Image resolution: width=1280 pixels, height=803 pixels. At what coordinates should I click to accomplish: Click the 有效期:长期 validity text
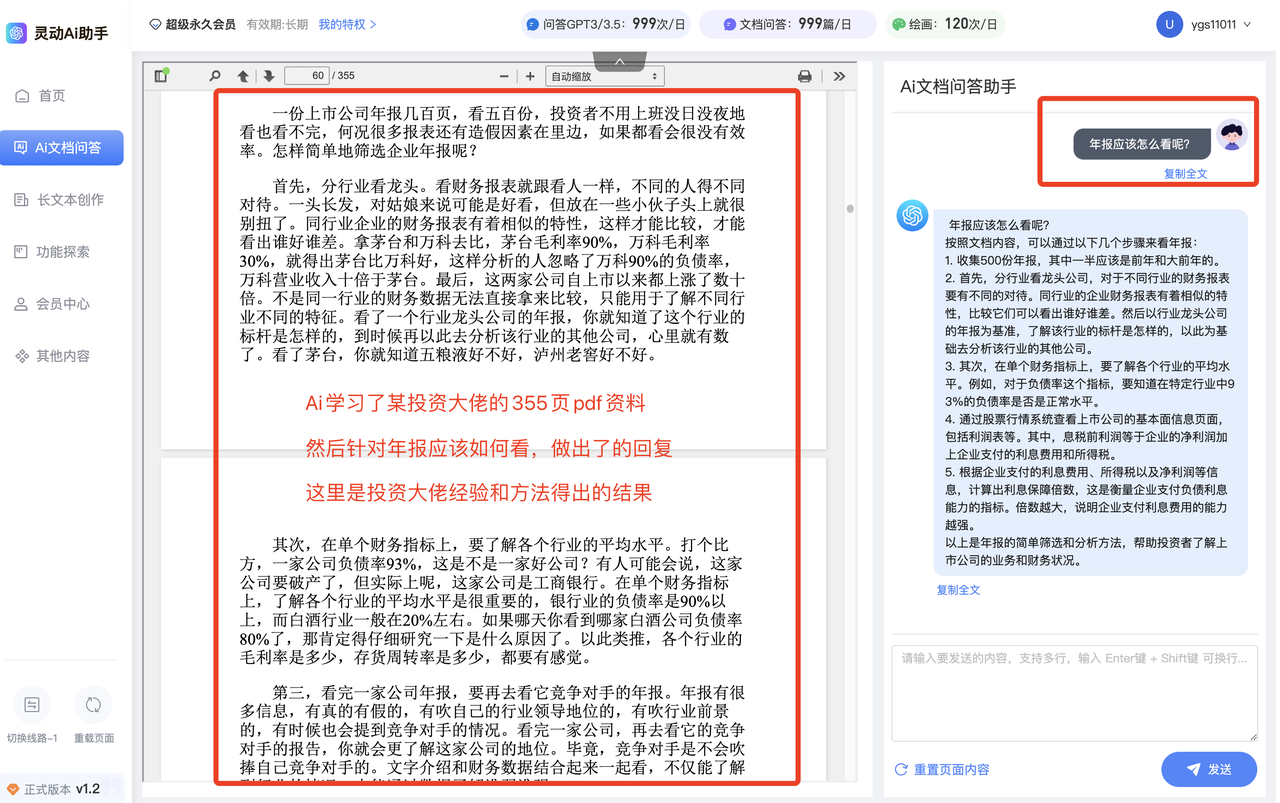pyautogui.click(x=277, y=24)
